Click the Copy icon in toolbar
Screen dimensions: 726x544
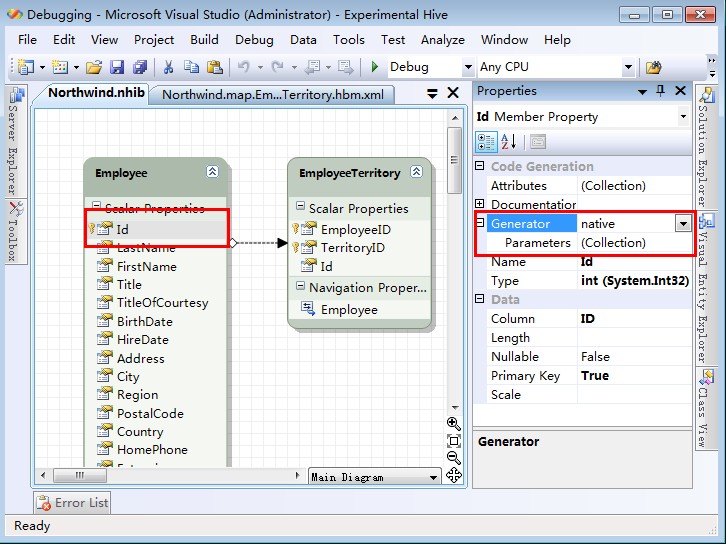(191, 68)
